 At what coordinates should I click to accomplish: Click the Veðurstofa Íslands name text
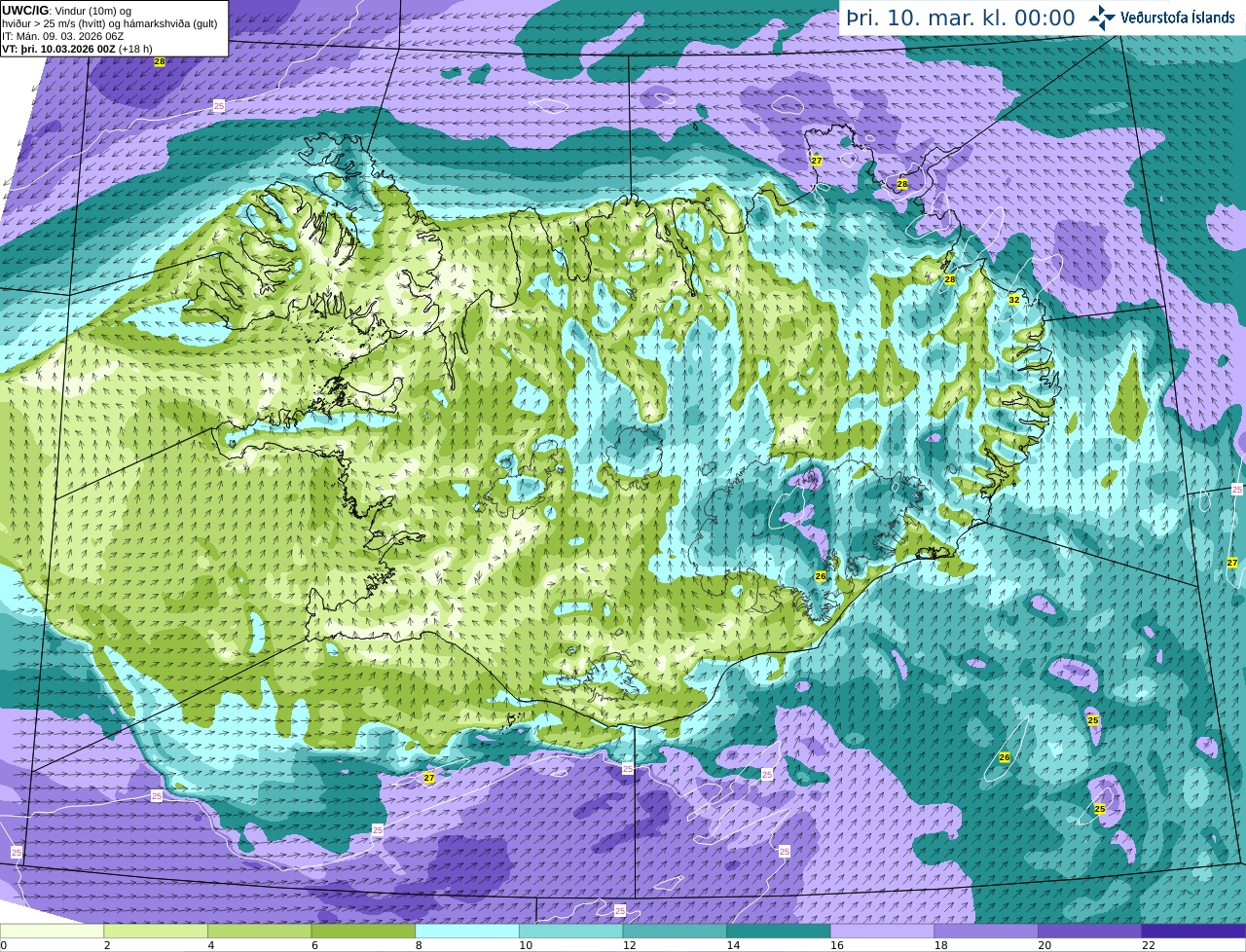click(x=1177, y=18)
